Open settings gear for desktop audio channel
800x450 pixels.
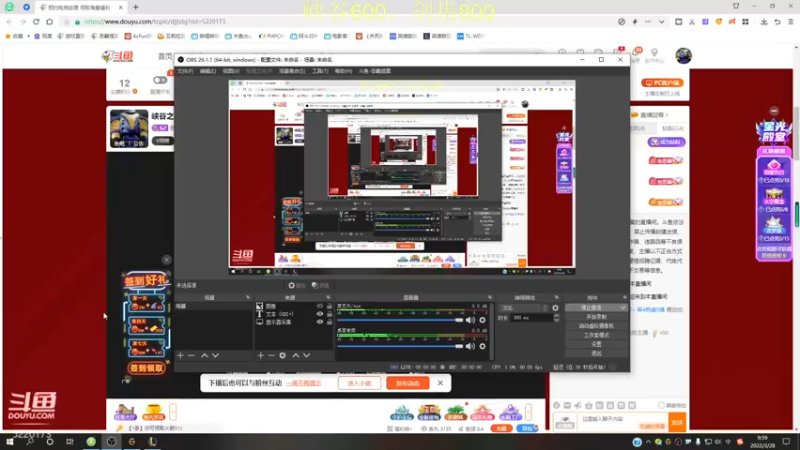[x=483, y=346]
